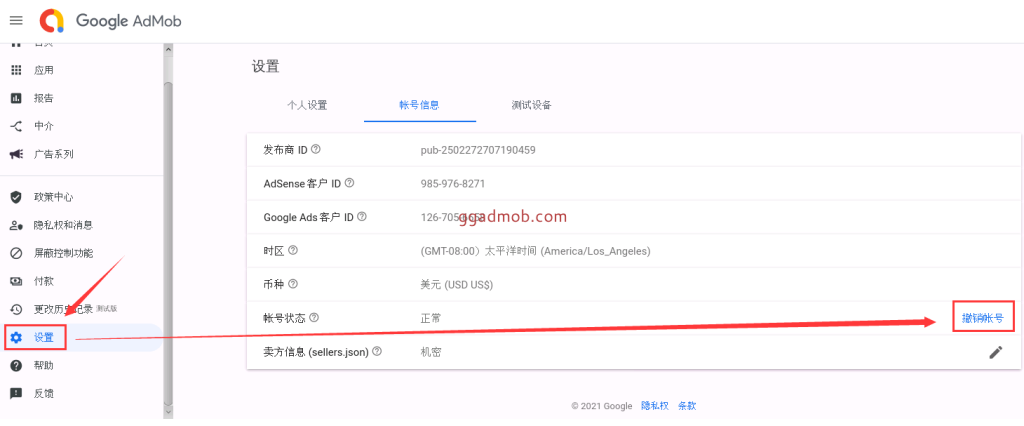Open the 隐私权 footer link
Image resolution: width=1024 pixels, height=426 pixels.
[x=654, y=406]
